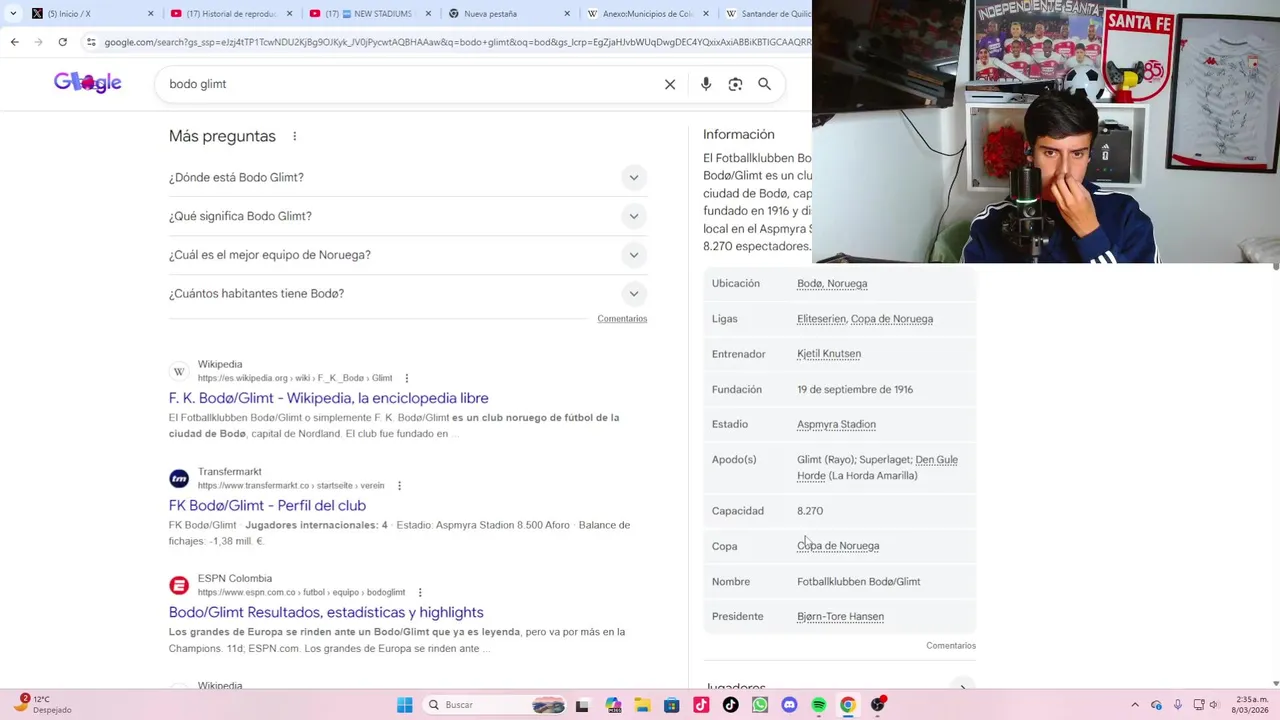Viewport: 1280px width, 720px height.
Task: Go to Google home via the logo
Action: click(88, 83)
